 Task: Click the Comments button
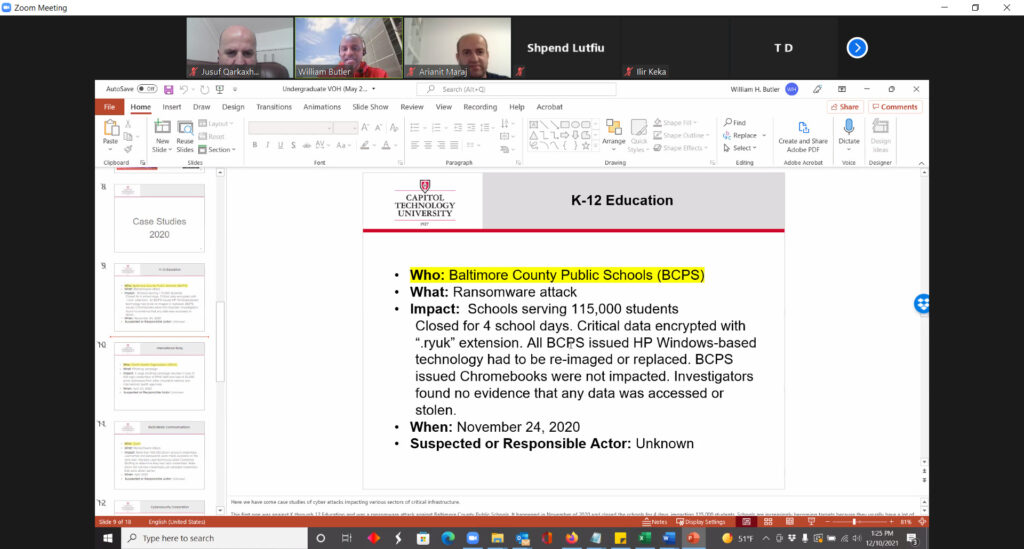tap(895, 107)
